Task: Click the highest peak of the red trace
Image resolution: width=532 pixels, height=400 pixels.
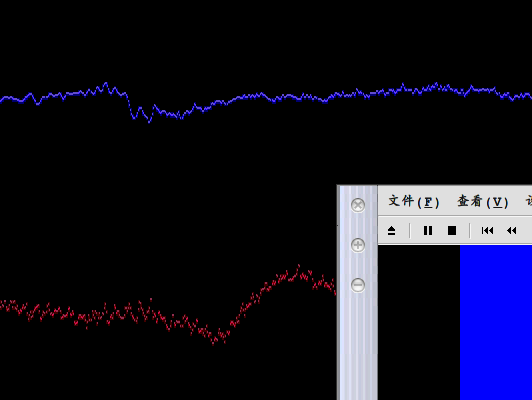Action: [x=299, y=267]
